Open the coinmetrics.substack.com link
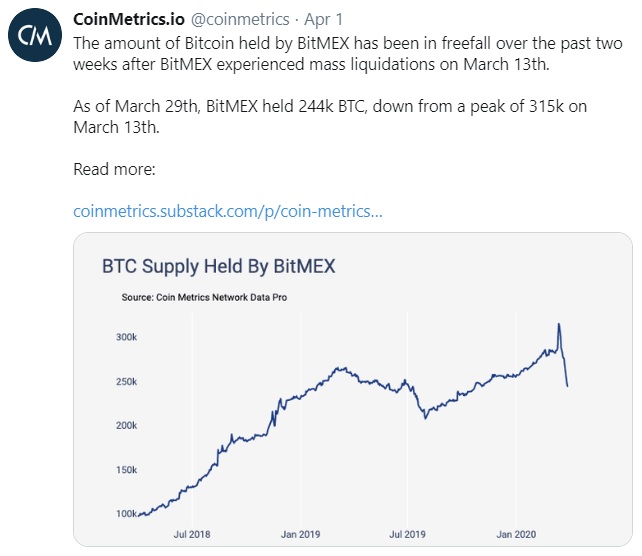642x556 pixels. pos(227,211)
